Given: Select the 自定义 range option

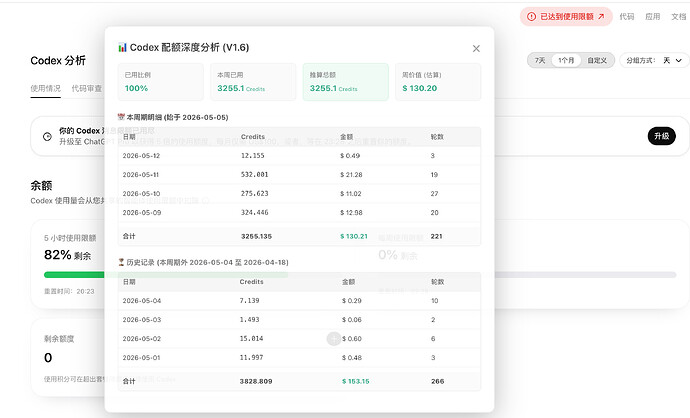Looking at the screenshot, I should tap(597, 60).
